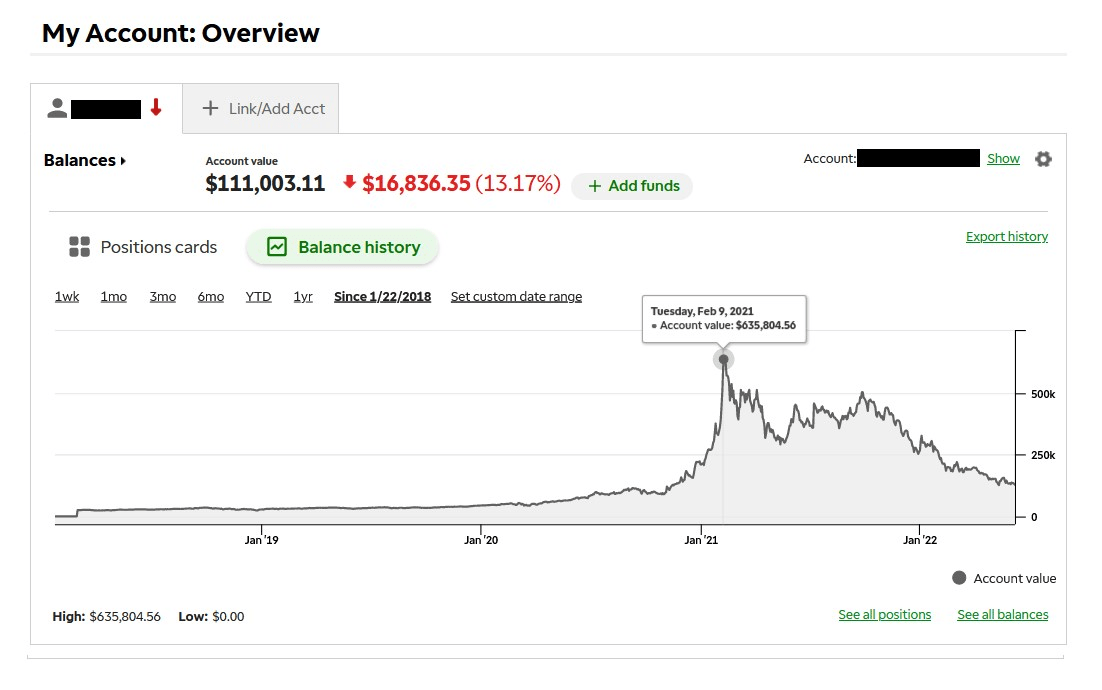Choose the YTD time range
Viewport: 1102px width, 690px height.
(258, 296)
